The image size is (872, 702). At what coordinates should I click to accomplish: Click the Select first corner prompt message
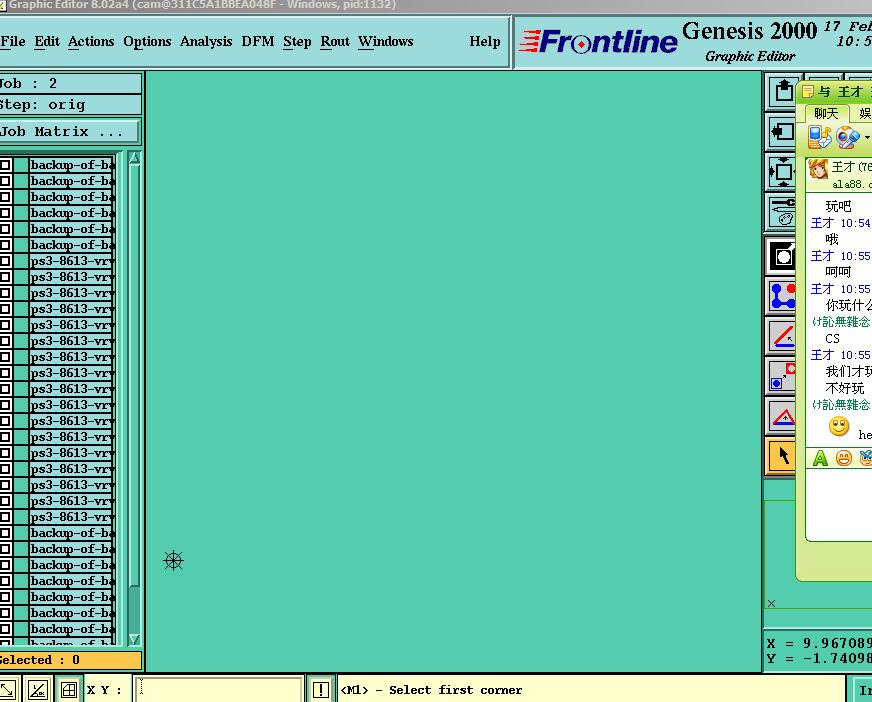(432, 690)
